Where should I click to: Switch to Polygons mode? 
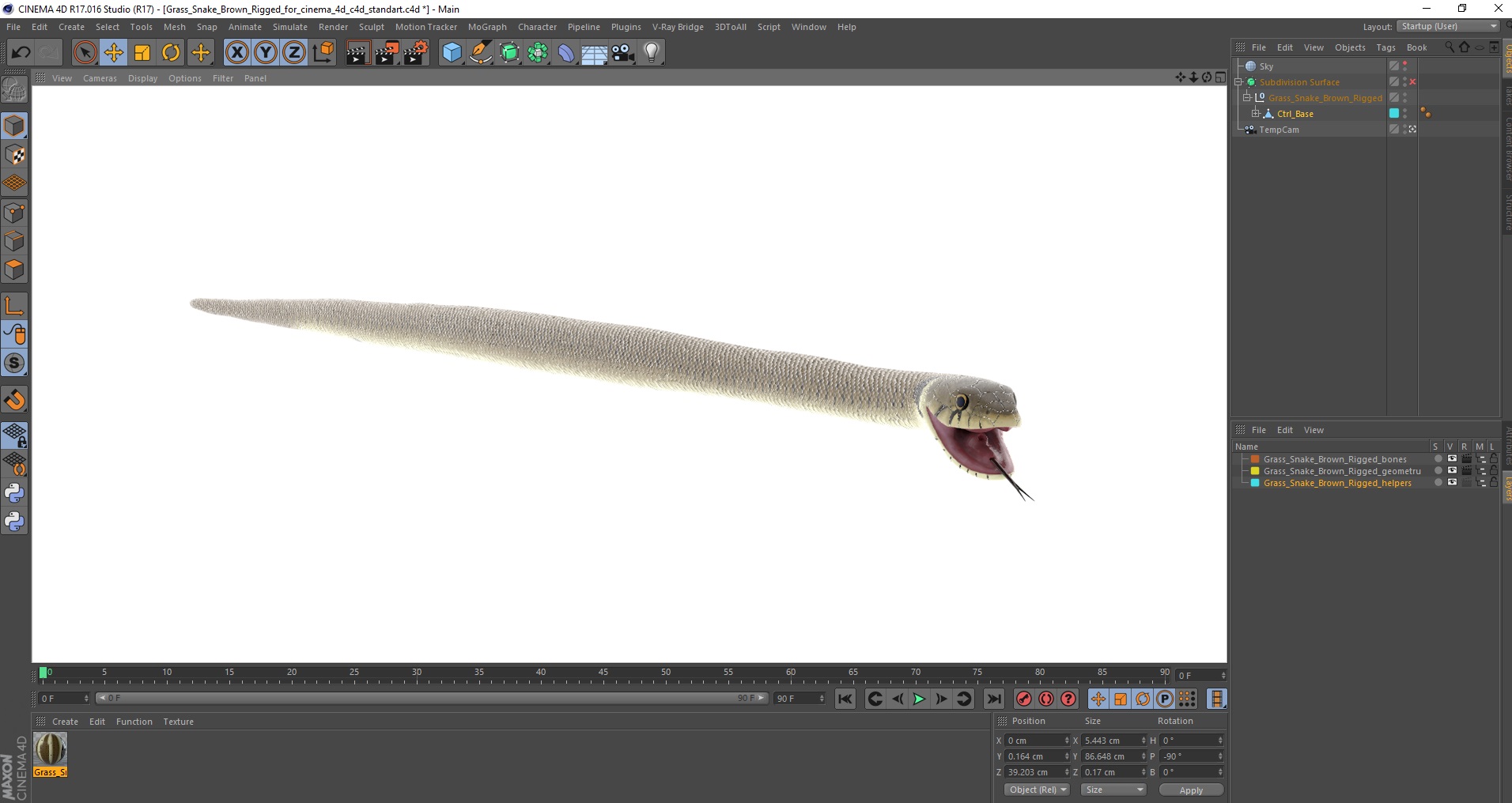pyautogui.click(x=14, y=270)
